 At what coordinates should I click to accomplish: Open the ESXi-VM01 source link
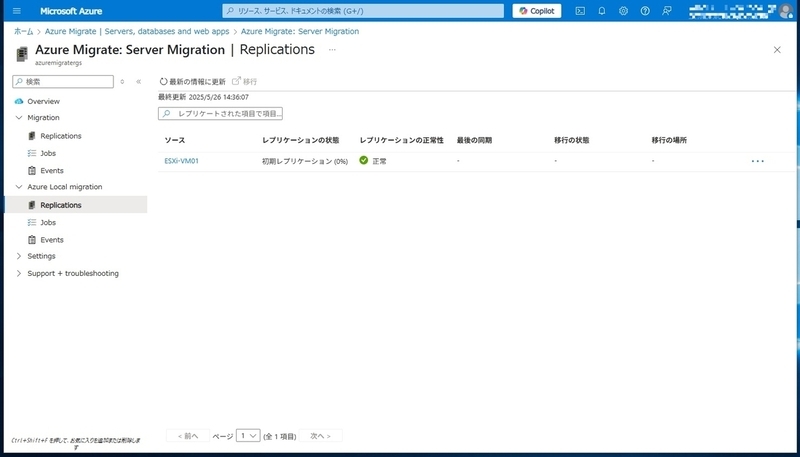182,161
